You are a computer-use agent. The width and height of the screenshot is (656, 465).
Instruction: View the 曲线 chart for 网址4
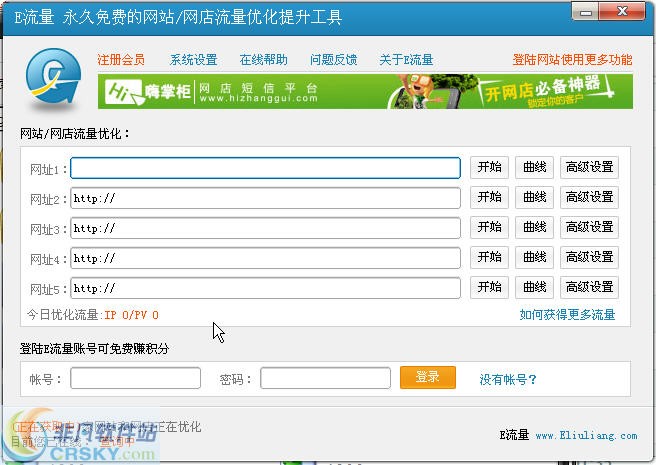coord(534,257)
